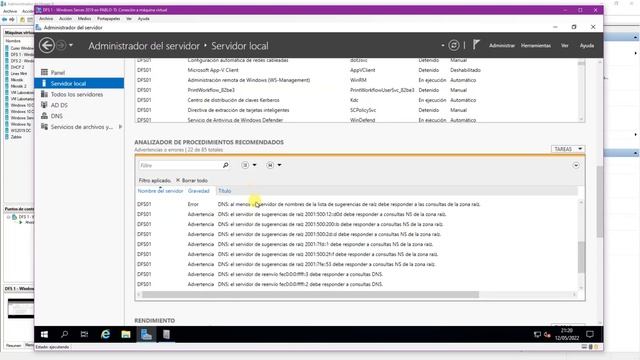Select the Antivirus de Windows Defender service row
This screenshot has width=640, height=360.
click(x=357, y=120)
